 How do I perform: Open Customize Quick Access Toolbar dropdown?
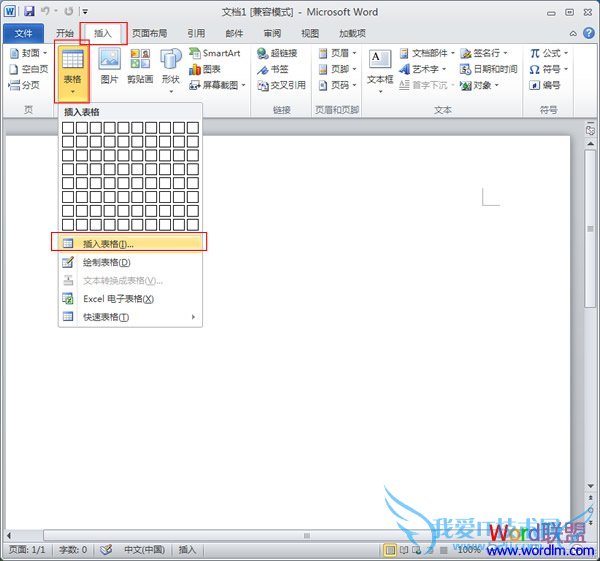tap(85, 11)
